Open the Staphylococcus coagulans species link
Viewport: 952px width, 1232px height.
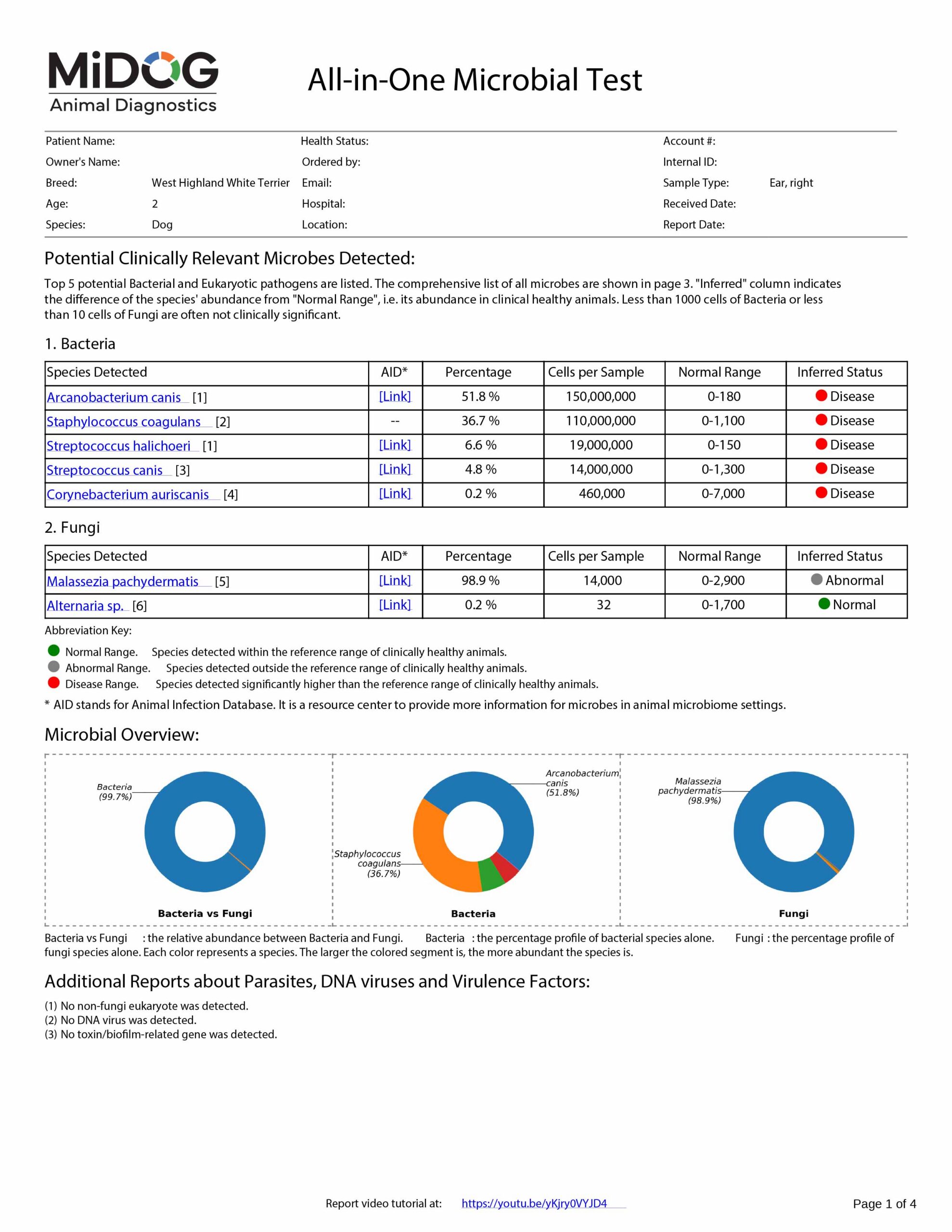[x=124, y=422]
